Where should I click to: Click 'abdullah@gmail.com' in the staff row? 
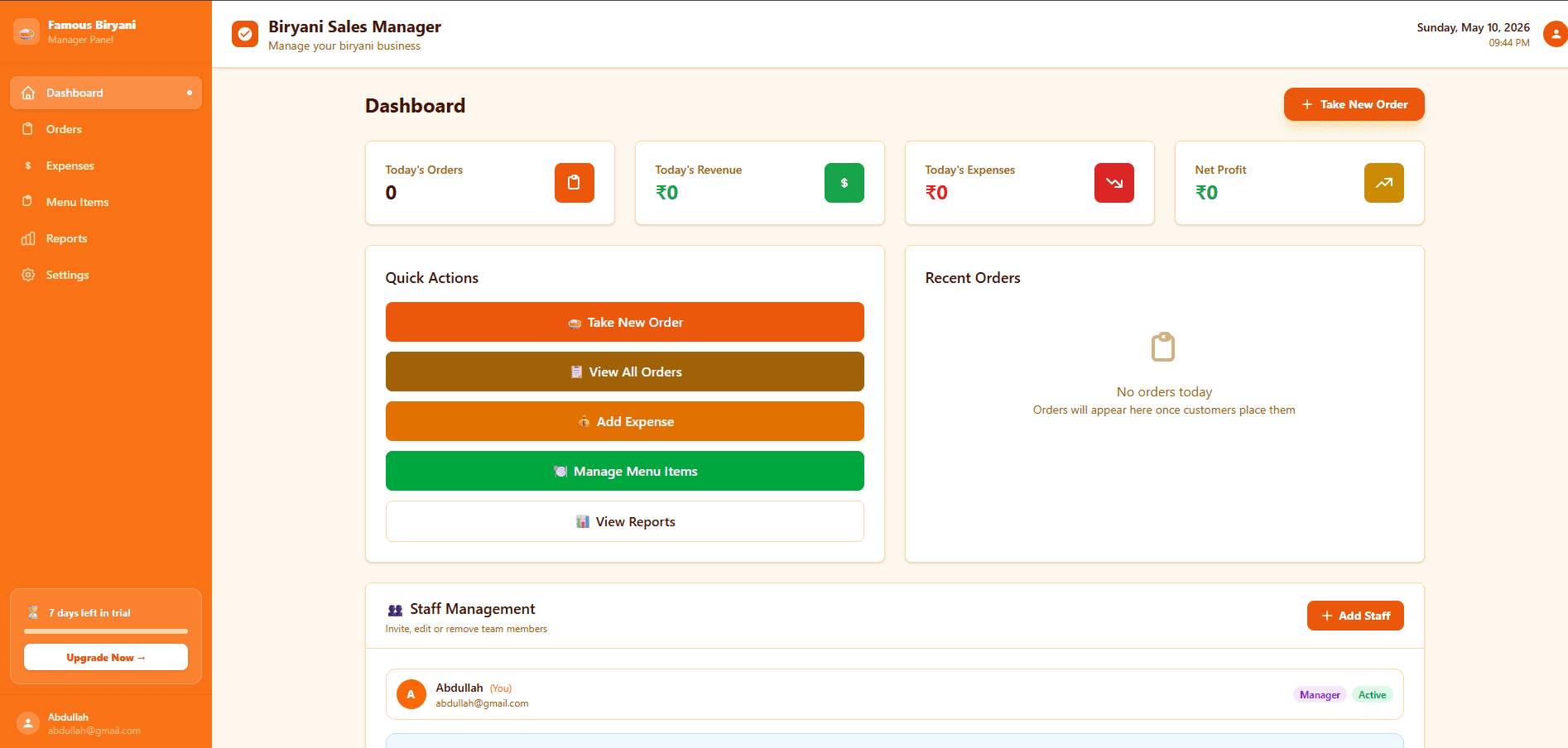[482, 703]
